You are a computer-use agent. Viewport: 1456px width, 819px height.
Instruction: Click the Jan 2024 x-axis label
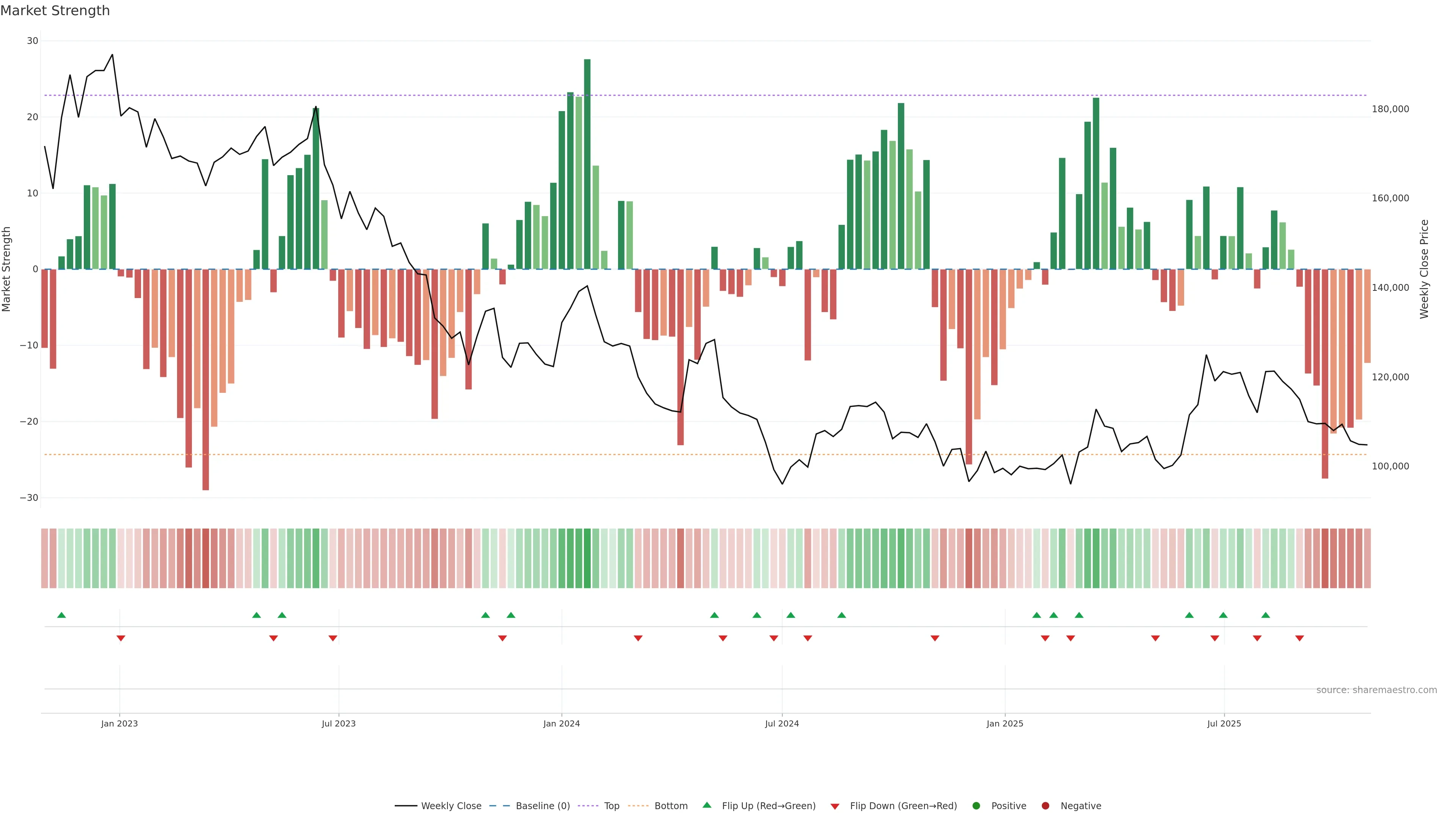[x=561, y=723]
